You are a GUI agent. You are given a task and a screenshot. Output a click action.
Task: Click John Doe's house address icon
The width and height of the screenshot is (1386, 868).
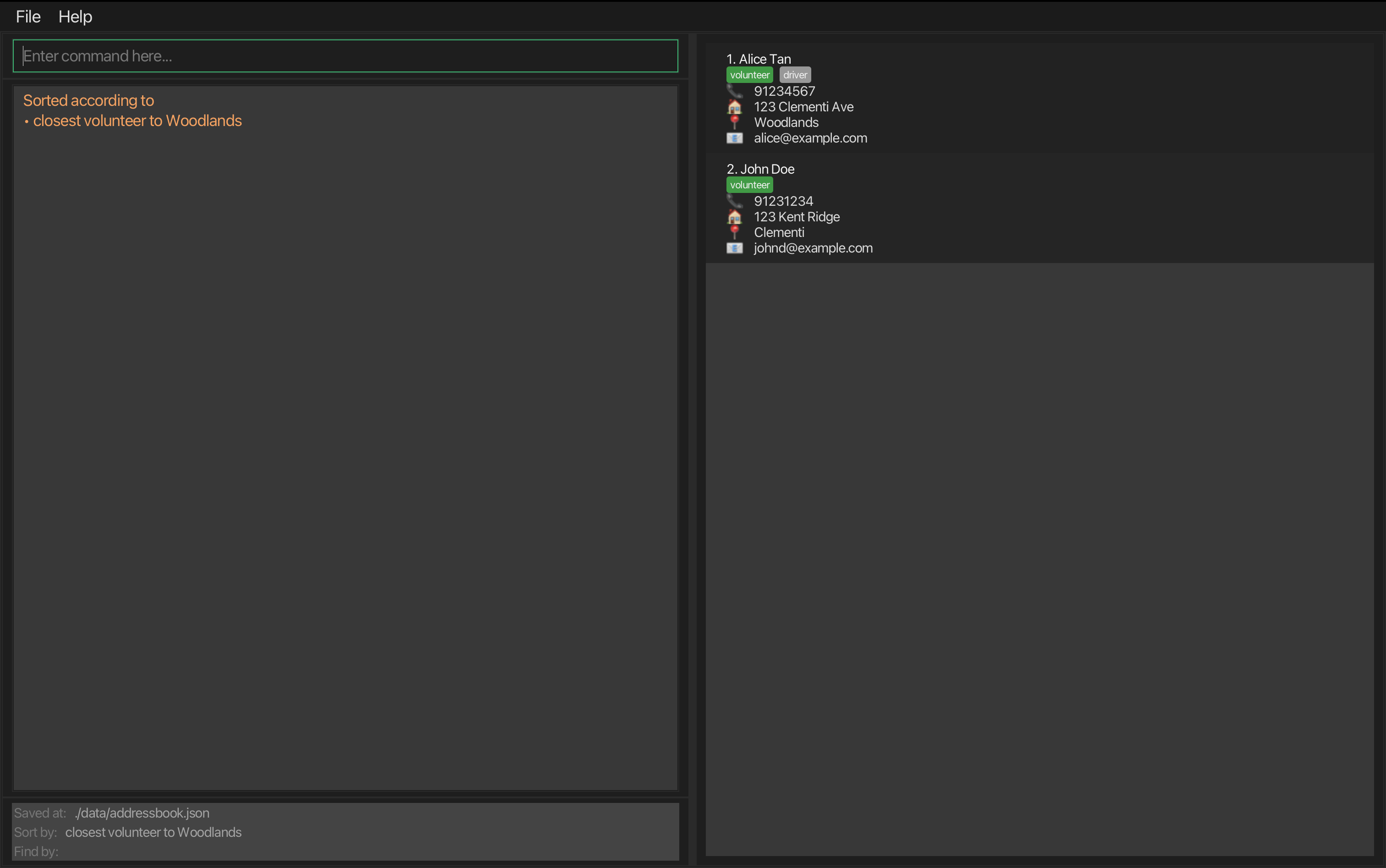click(x=734, y=217)
